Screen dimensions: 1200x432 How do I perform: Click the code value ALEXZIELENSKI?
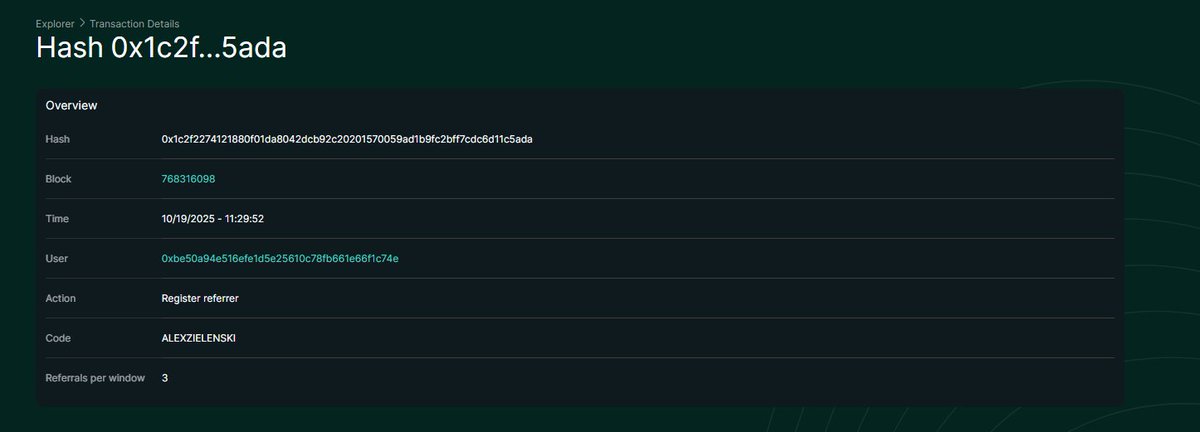(x=199, y=339)
